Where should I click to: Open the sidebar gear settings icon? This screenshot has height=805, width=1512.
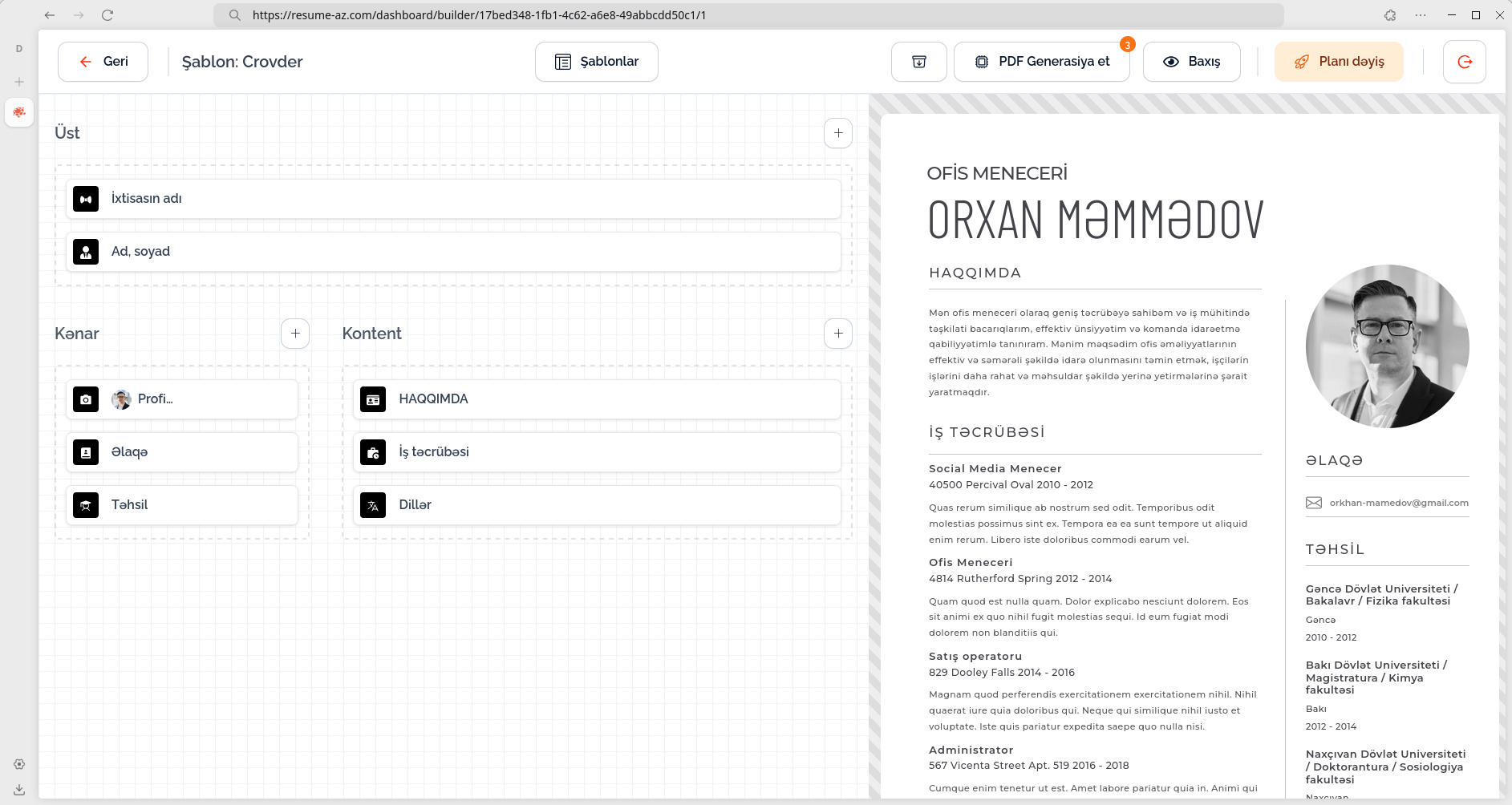pos(19,764)
